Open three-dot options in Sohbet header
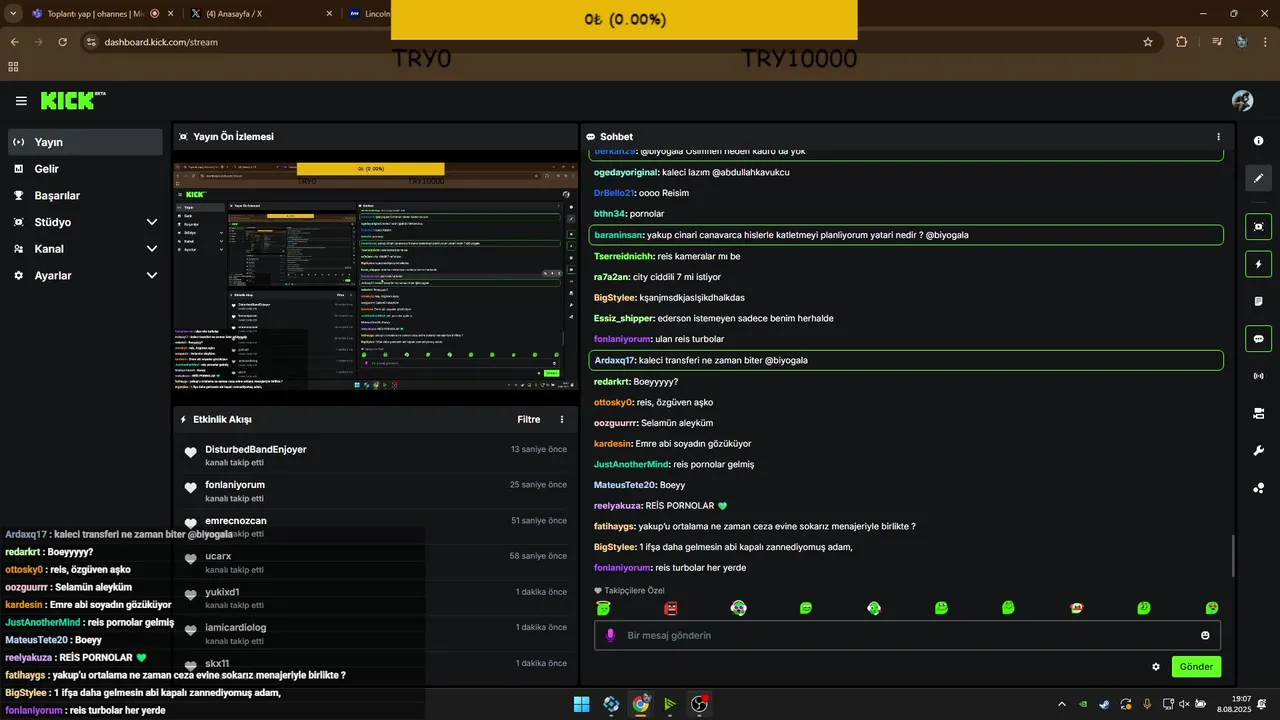 pyautogui.click(x=1218, y=137)
